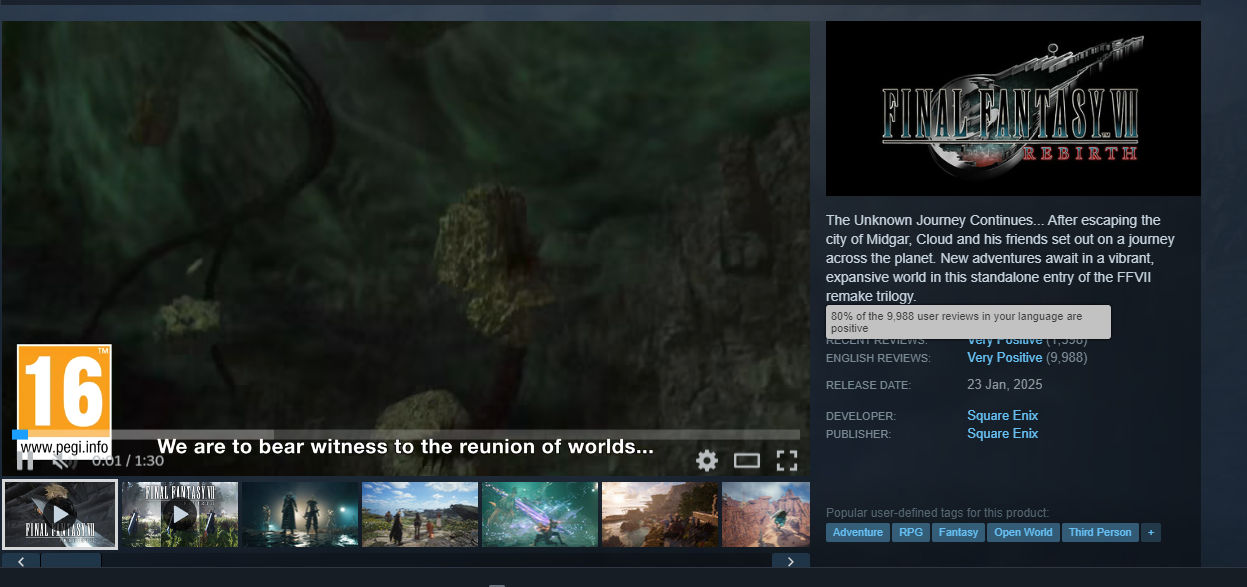Click the game description paragraph
The width and height of the screenshot is (1247, 587).
(x=1001, y=258)
